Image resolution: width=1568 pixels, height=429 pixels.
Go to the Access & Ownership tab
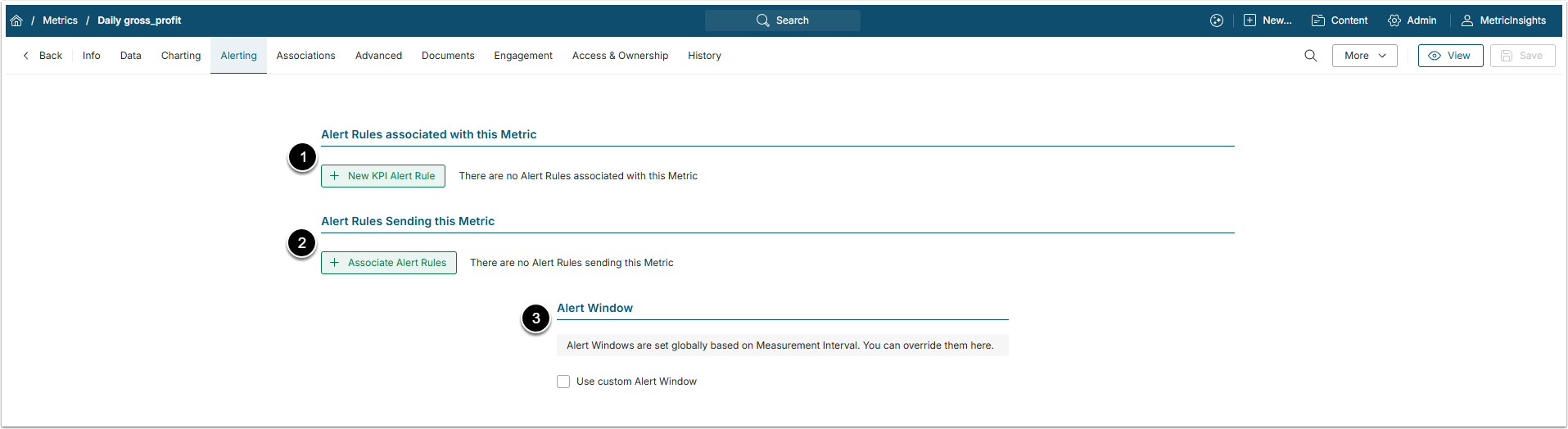tap(620, 56)
